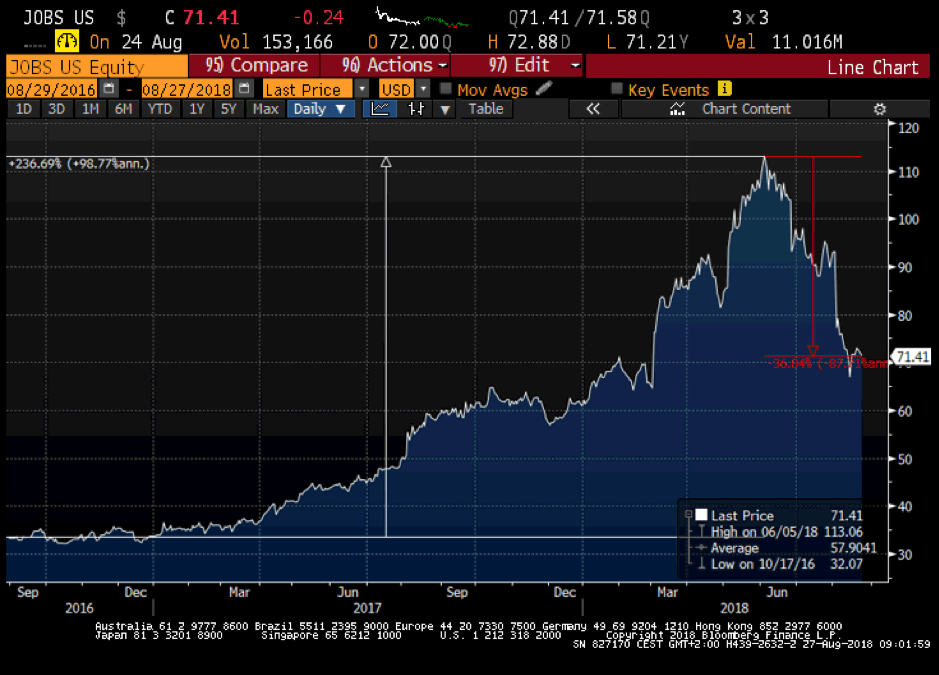The height and width of the screenshot is (675, 939).
Task: Switch to the 1Y range tab
Action: click(x=197, y=109)
